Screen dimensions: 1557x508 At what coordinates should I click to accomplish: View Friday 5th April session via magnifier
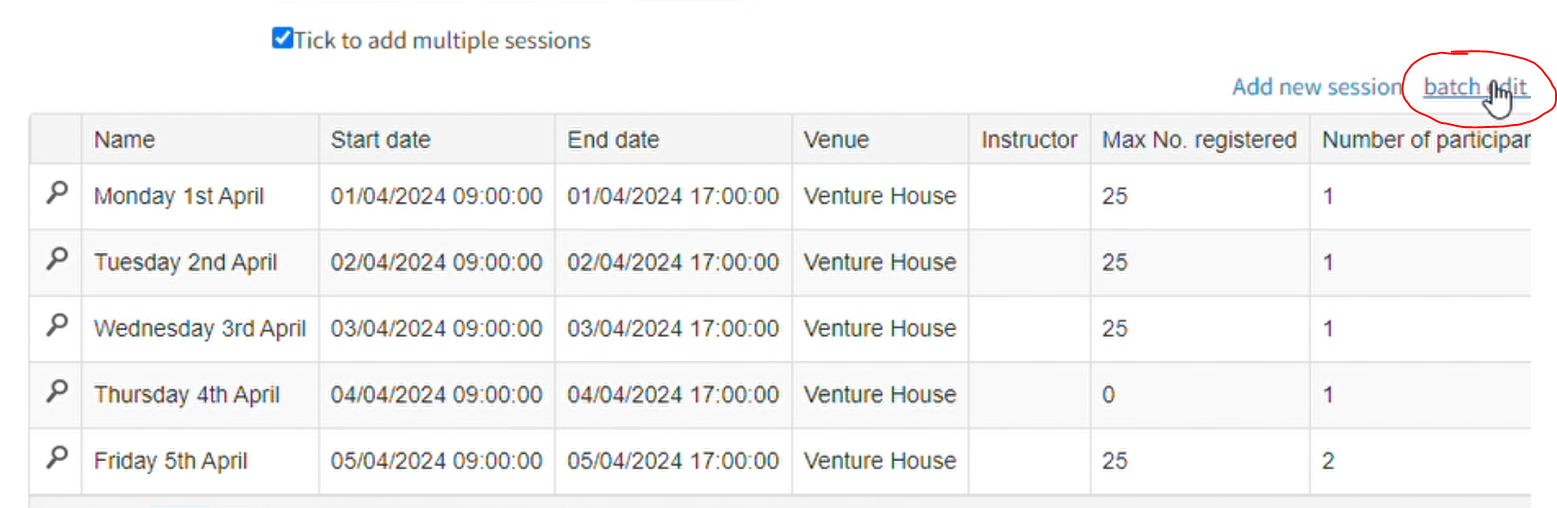click(x=57, y=458)
